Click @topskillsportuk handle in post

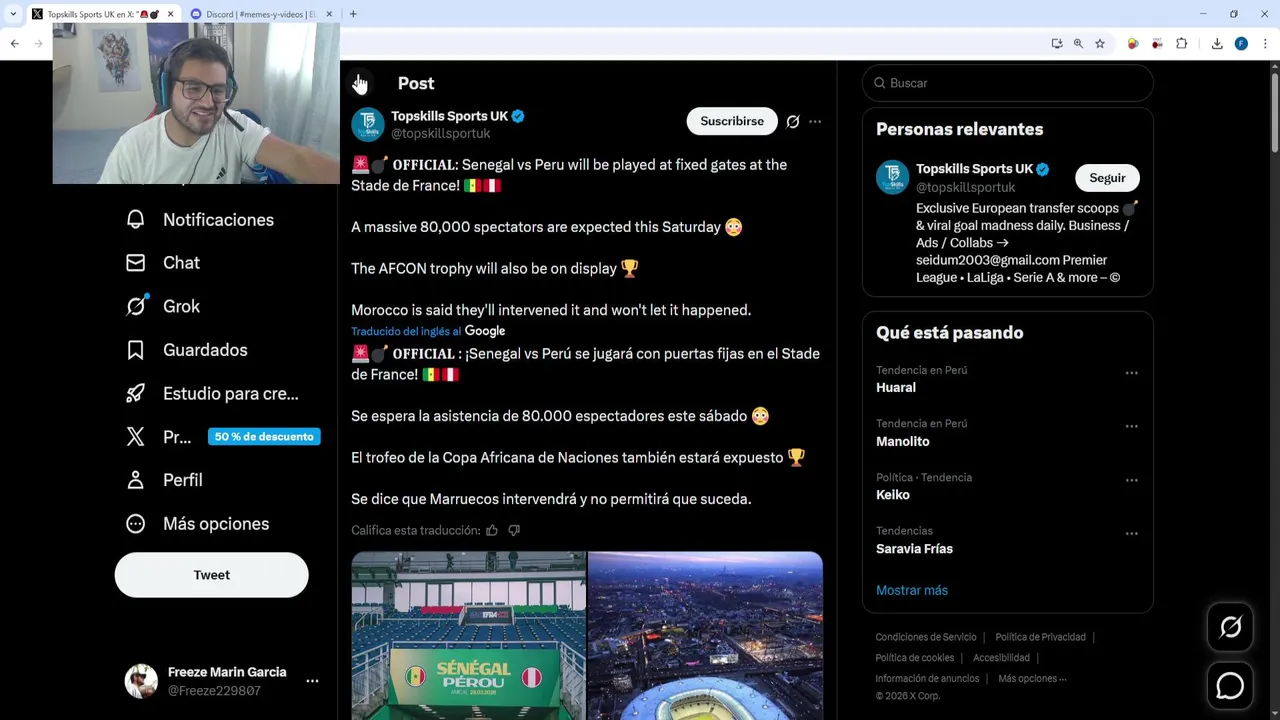[441, 133]
